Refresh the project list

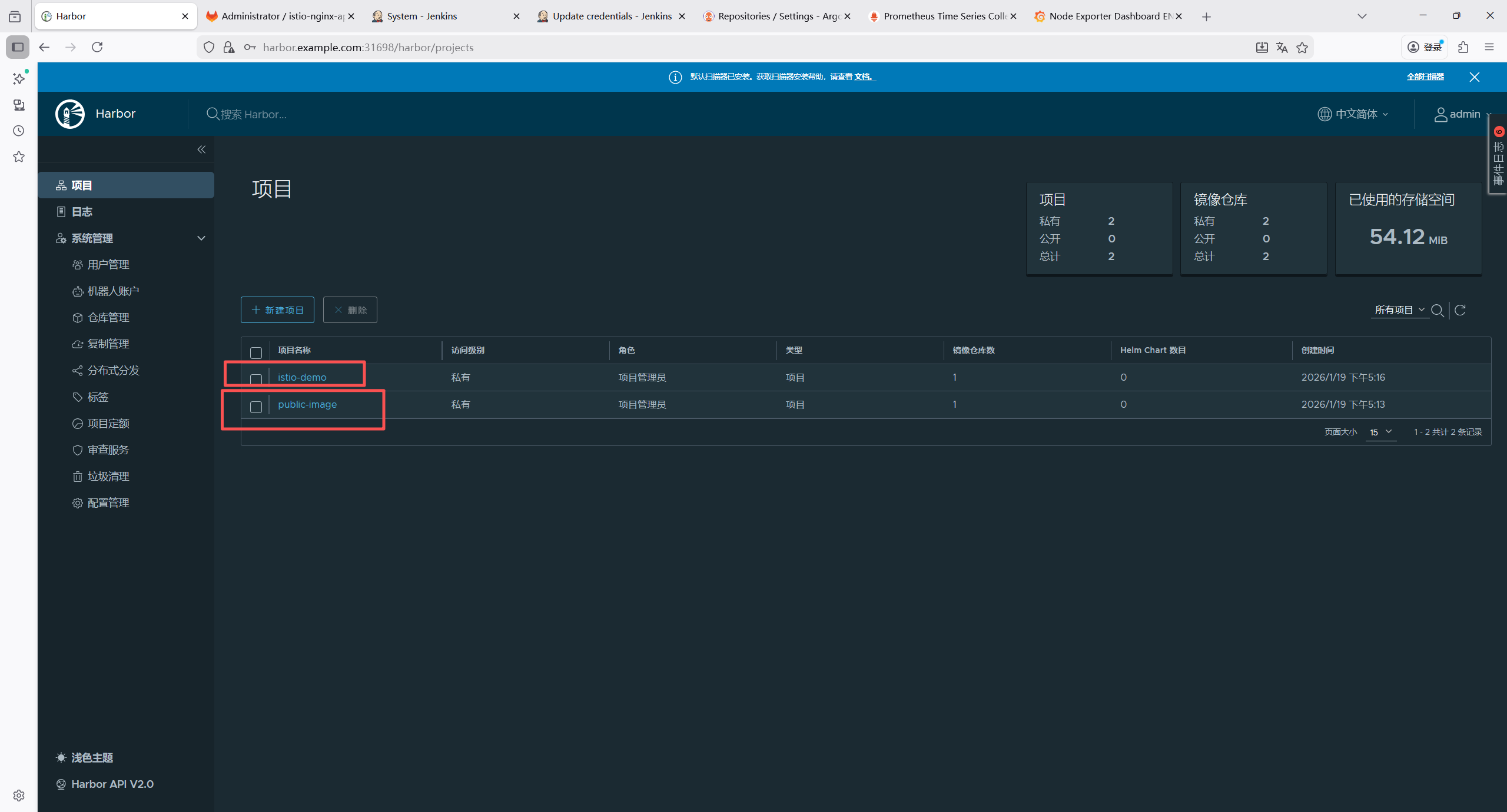pos(1460,310)
